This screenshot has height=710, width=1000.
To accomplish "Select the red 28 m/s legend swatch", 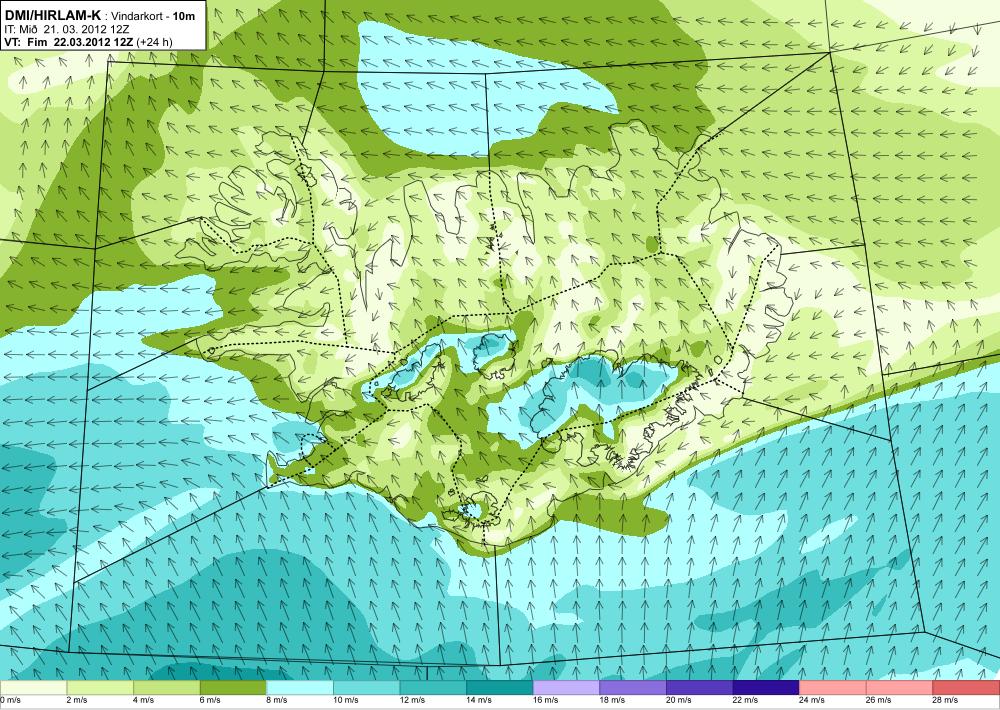I will [966, 688].
